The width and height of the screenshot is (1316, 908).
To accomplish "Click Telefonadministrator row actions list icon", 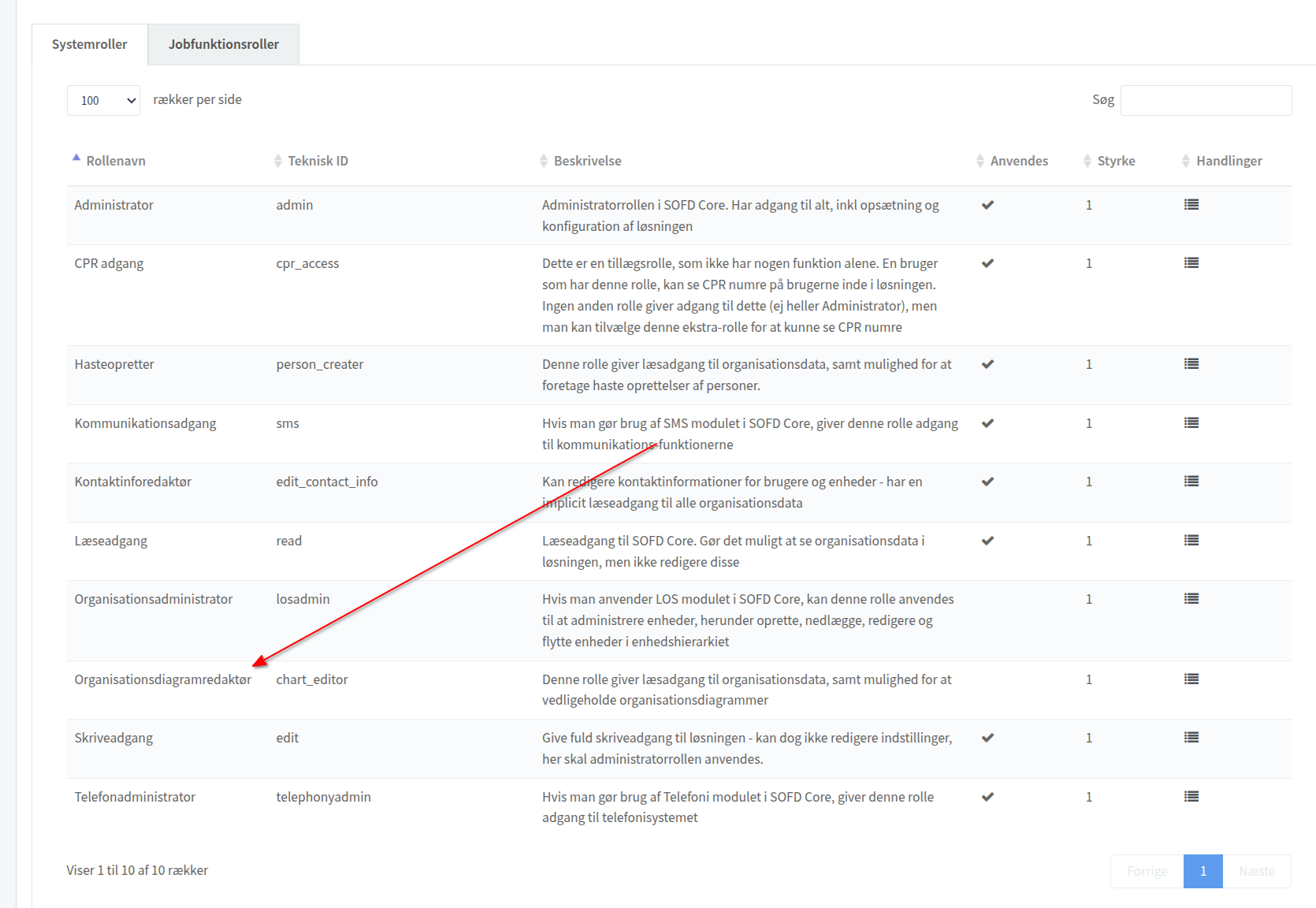I will (x=1191, y=797).
